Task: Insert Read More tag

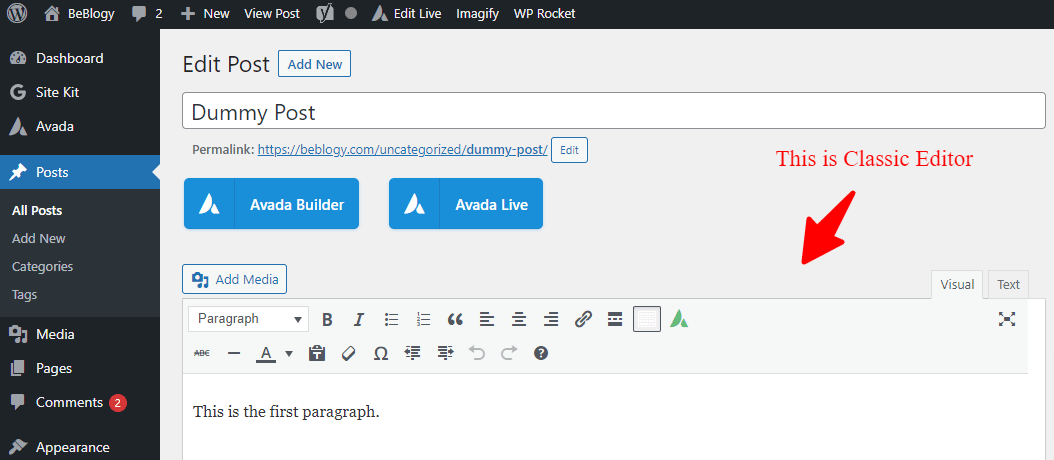Action: pos(614,319)
